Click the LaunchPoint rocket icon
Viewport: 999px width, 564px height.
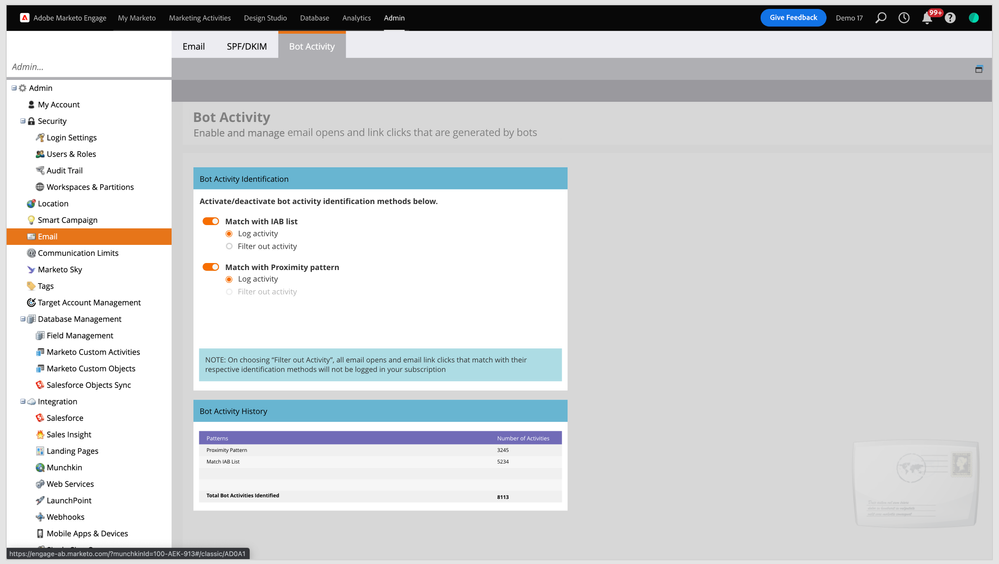40,500
